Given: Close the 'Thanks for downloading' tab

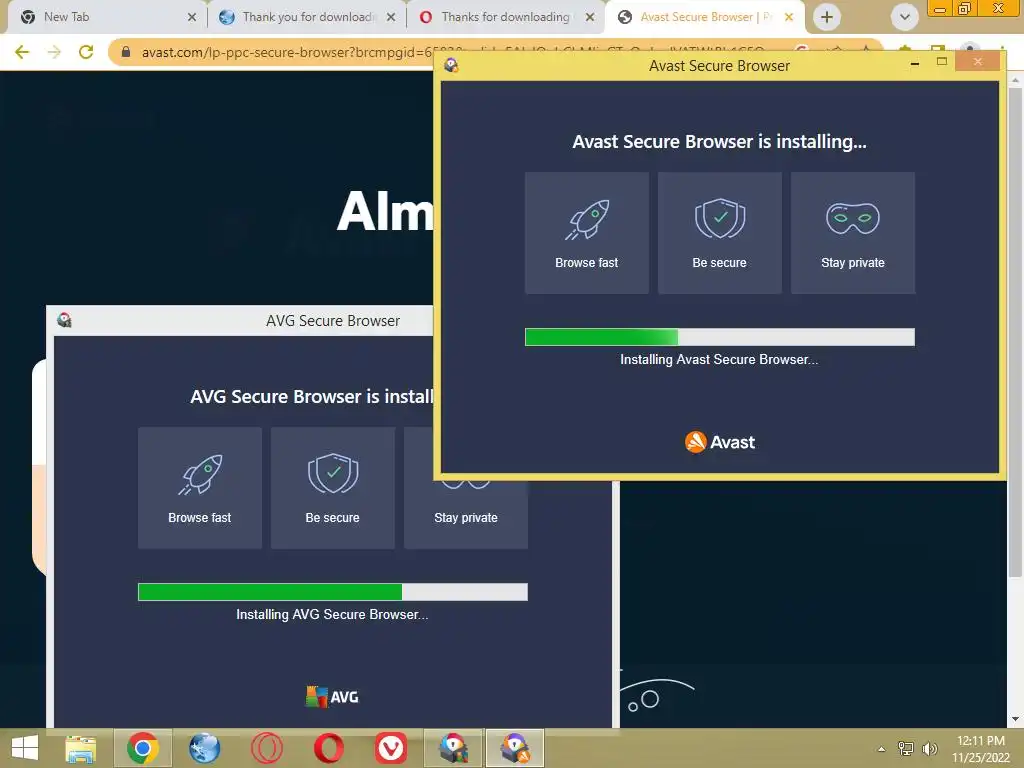Looking at the screenshot, I should pyautogui.click(x=590, y=18).
